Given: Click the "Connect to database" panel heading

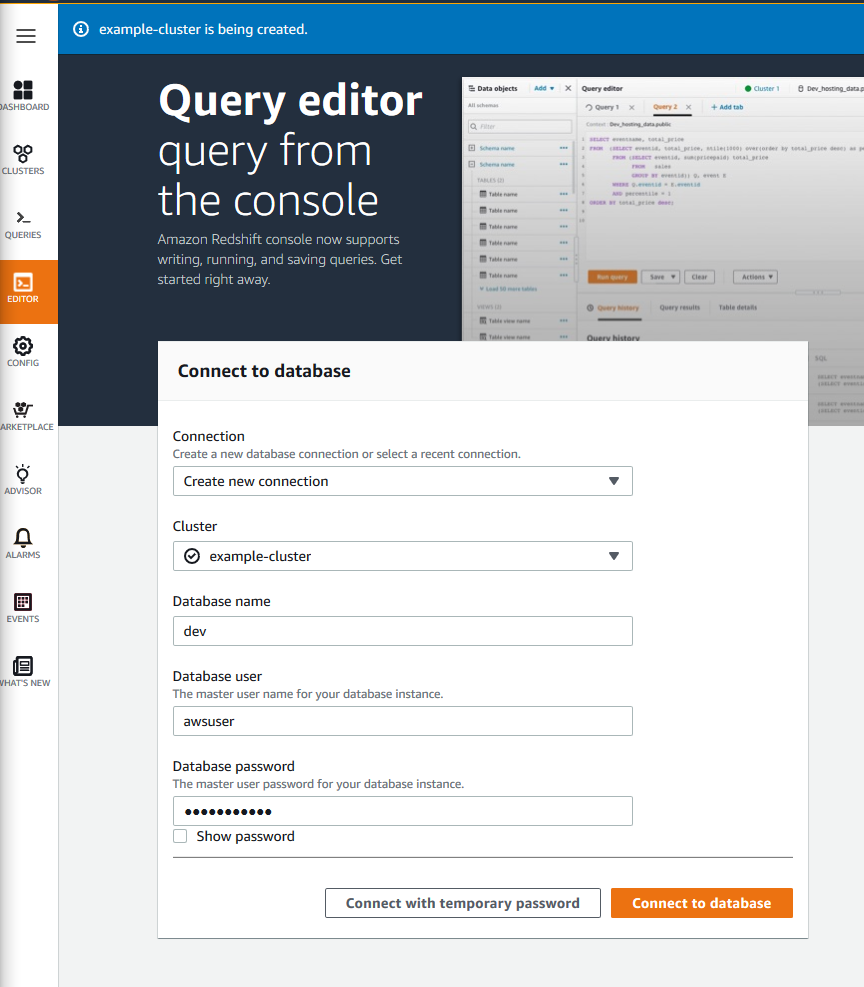Looking at the screenshot, I should [x=264, y=371].
